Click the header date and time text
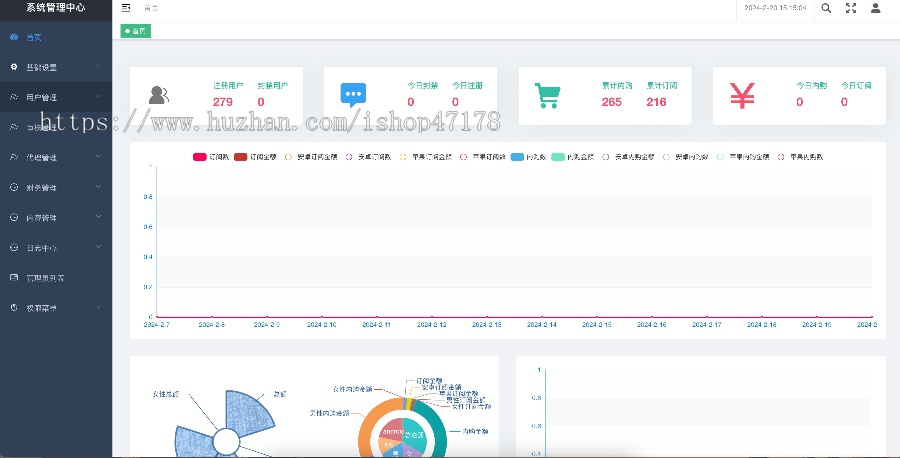Viewport: 900px width, 458px height. tap(775, 8)
